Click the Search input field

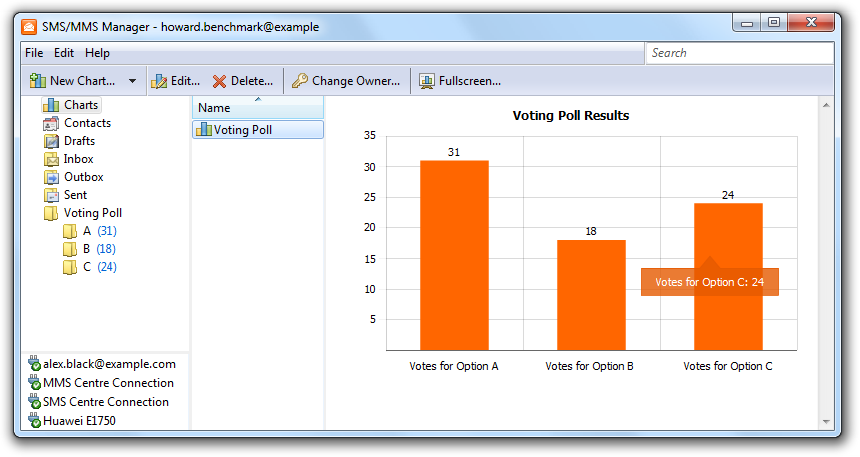(x=738, y=53)
